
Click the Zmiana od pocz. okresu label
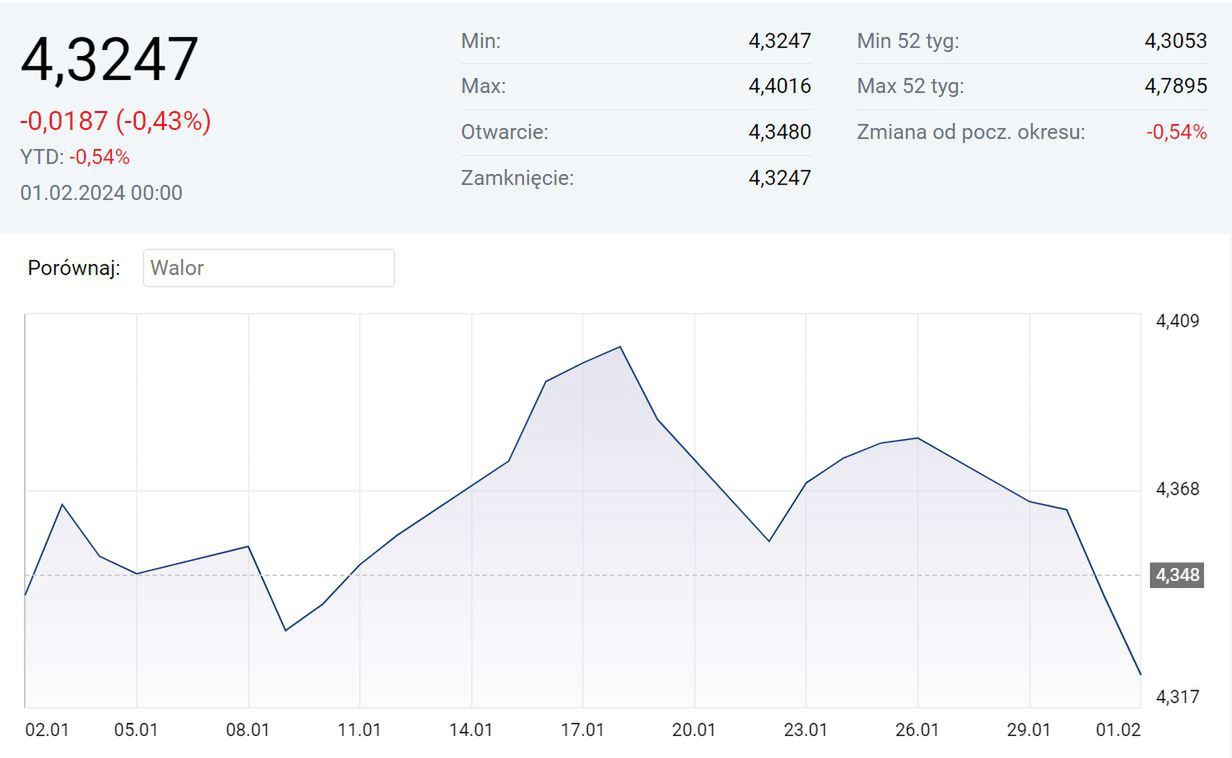click(x=970, y=132)
